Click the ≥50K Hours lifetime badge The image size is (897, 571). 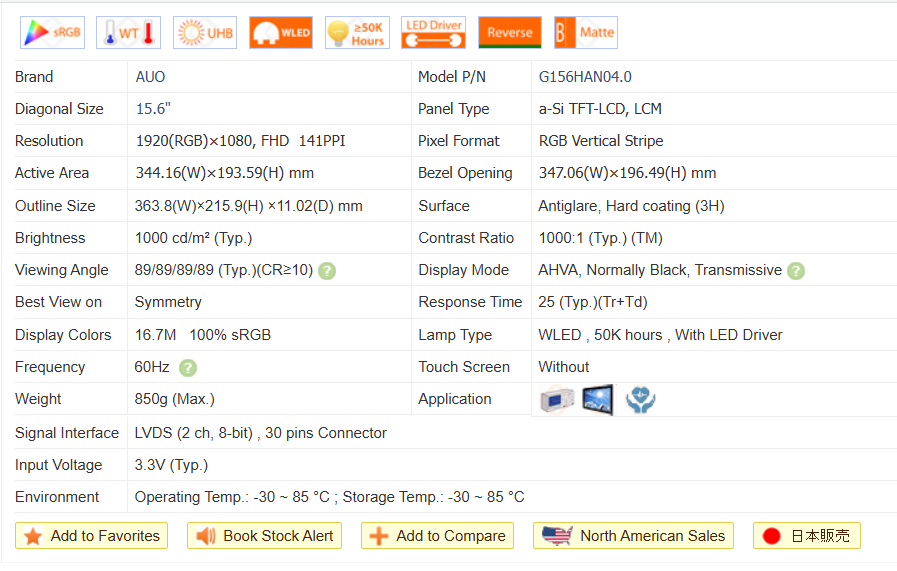pos(357,33)
